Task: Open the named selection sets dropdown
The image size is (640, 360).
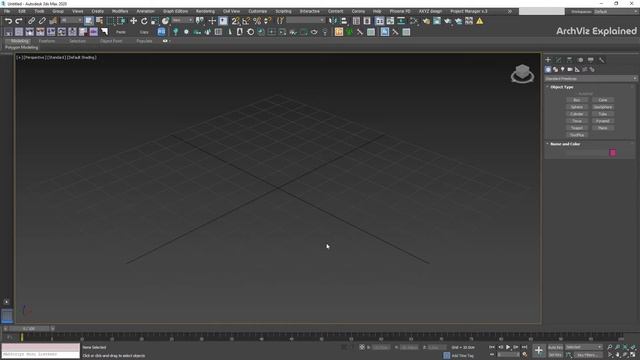Action: pyautogui.click(x=306, y=20)
